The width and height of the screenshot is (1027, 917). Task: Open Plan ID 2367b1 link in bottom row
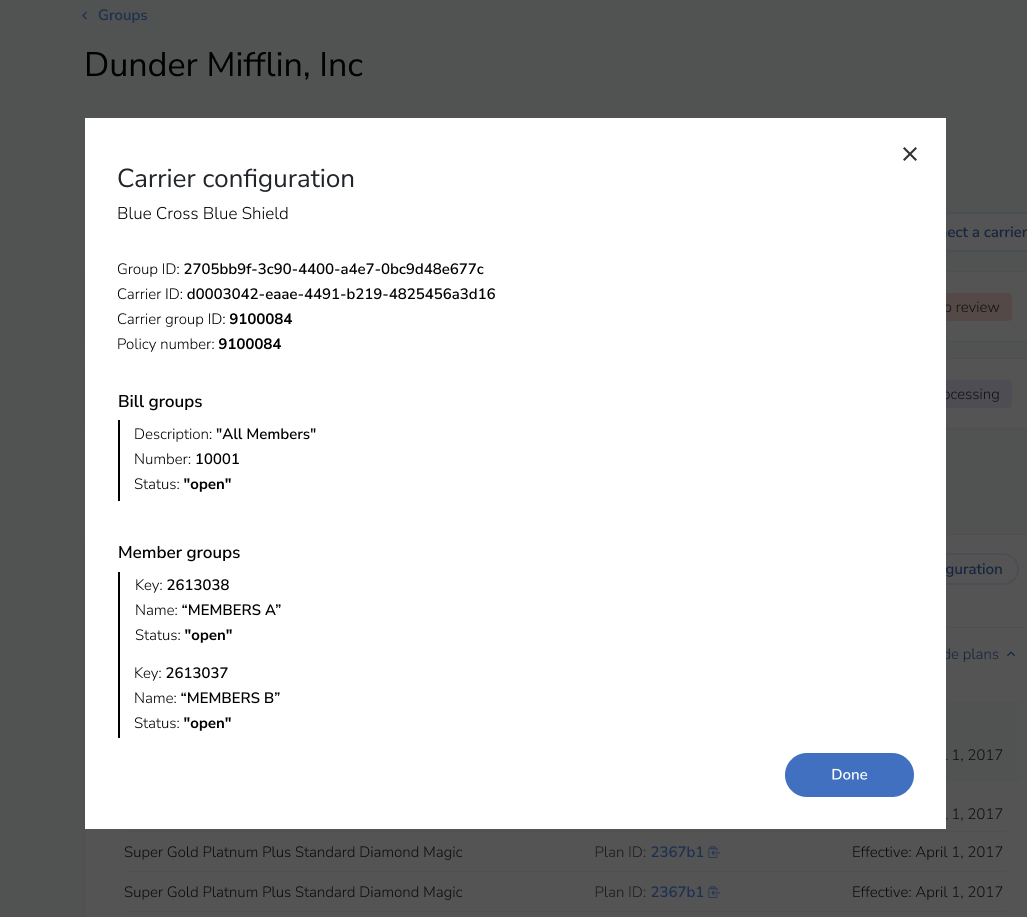(x=677, y=892)
